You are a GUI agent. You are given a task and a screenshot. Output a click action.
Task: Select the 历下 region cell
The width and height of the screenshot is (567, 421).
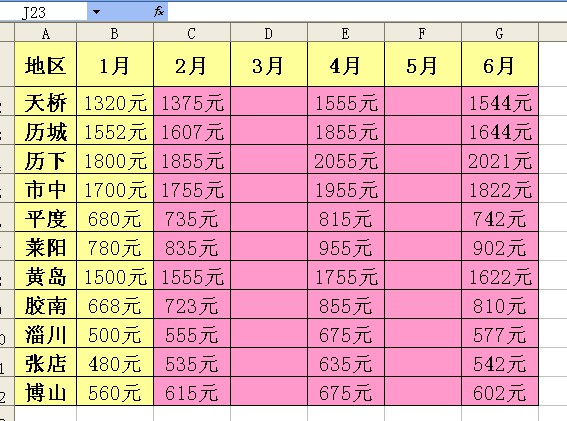(46, 160)
